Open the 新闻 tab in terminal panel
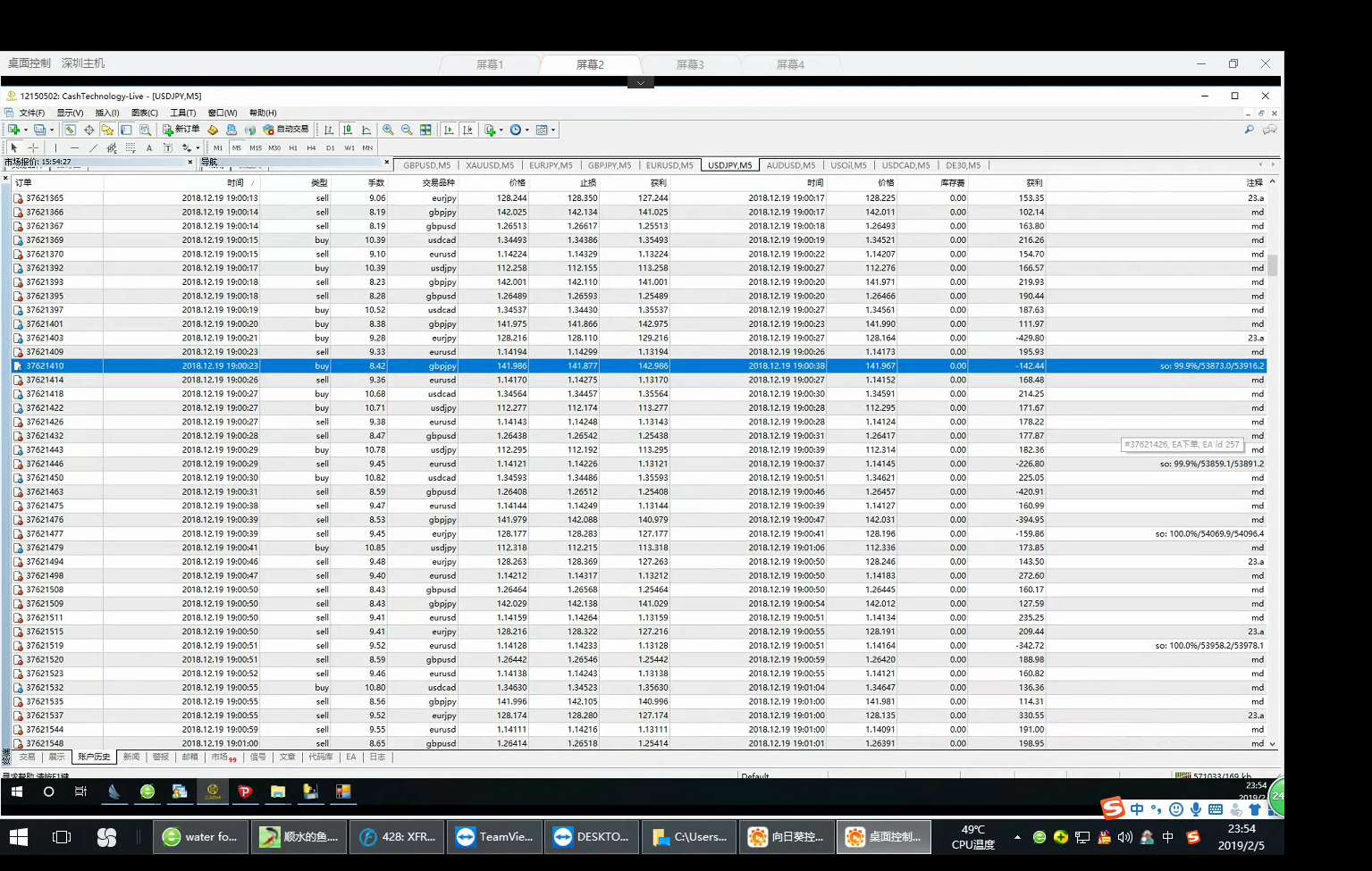1372x871 pixels. point(131,757)
